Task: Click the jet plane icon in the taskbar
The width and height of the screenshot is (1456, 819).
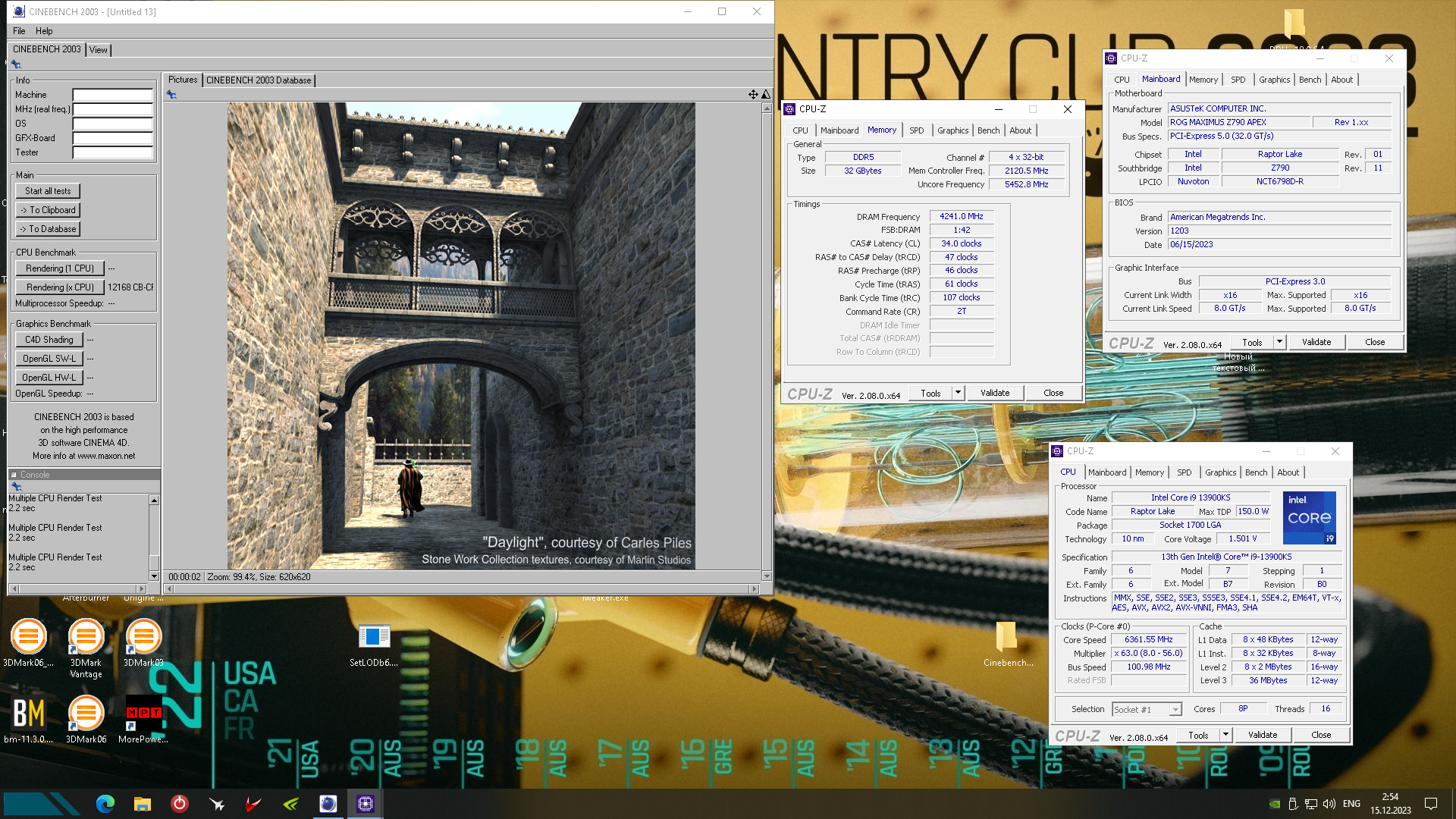Action: pos(217,804)
